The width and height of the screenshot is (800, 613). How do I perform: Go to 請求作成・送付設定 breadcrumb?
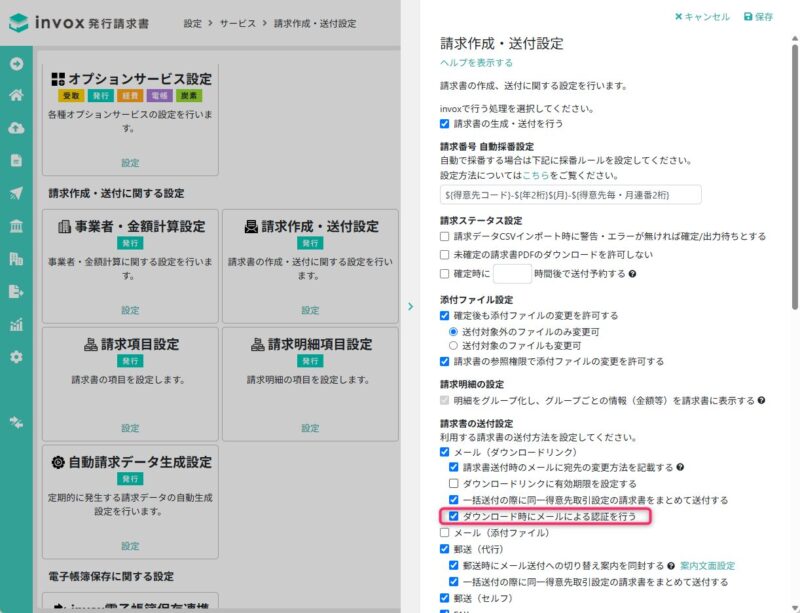[315, 23]
